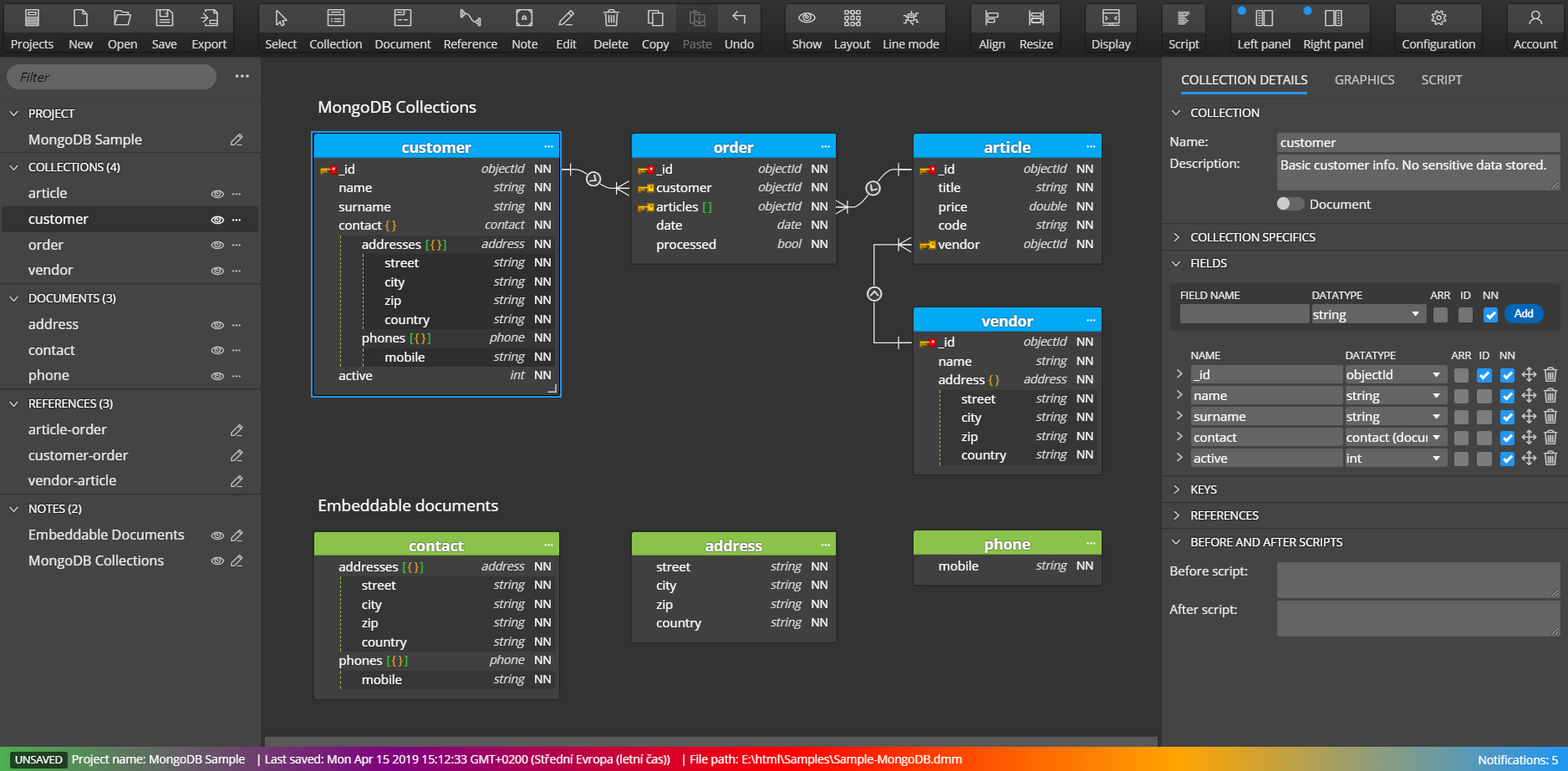The height and width of the screenshot is (771, 1568).
Task: Toggle visibility of the vendor collection
Action: coord(217,271)
